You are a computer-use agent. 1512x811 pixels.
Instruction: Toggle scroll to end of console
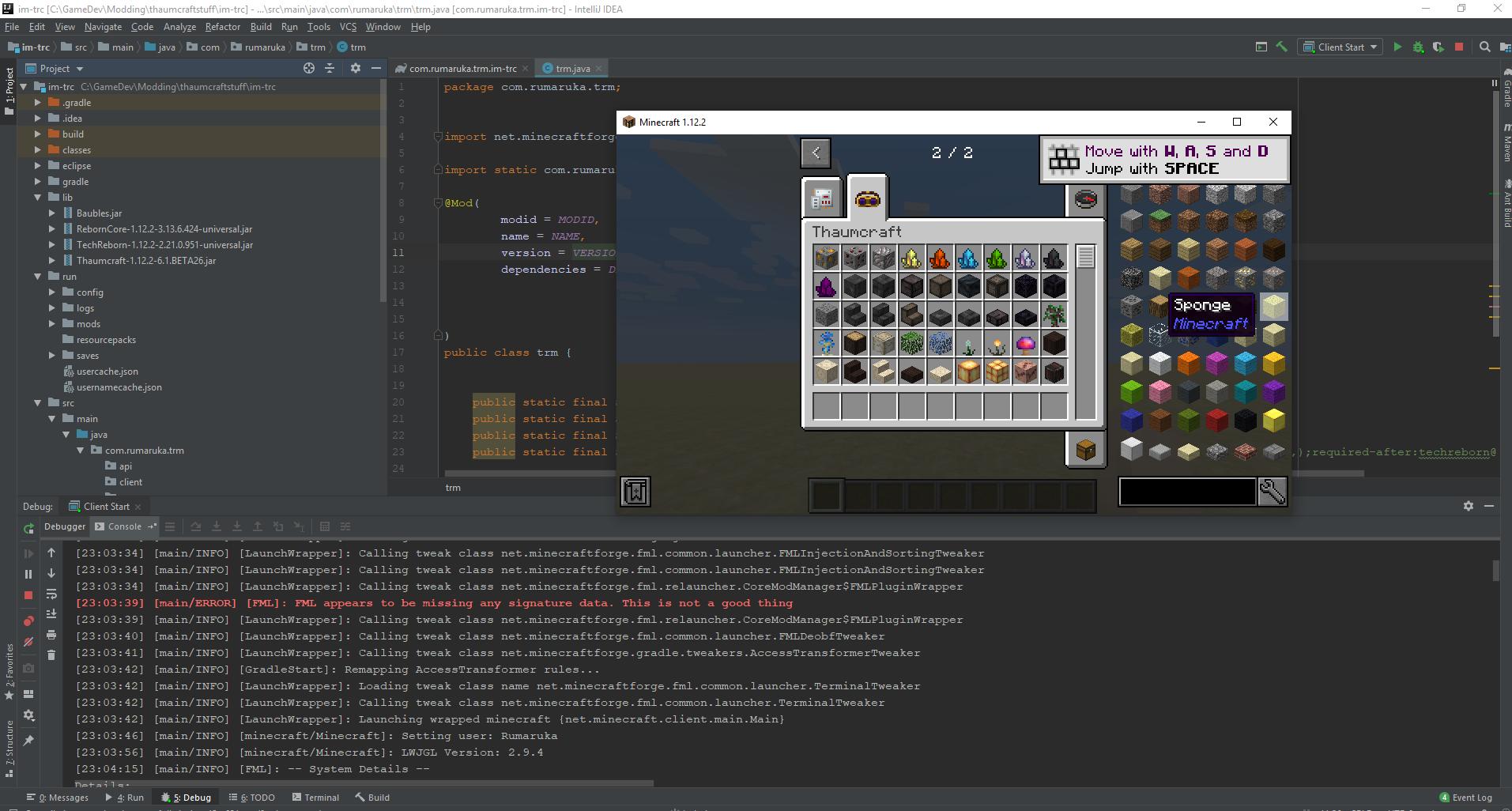pyautogui.click(x=51, y=614)
